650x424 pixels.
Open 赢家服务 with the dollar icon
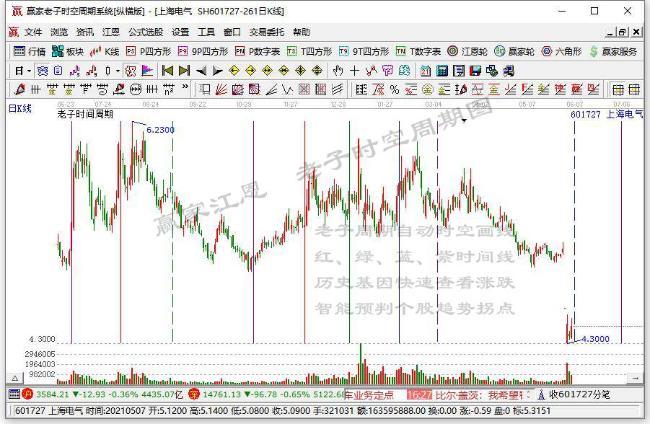click(613, 51)
